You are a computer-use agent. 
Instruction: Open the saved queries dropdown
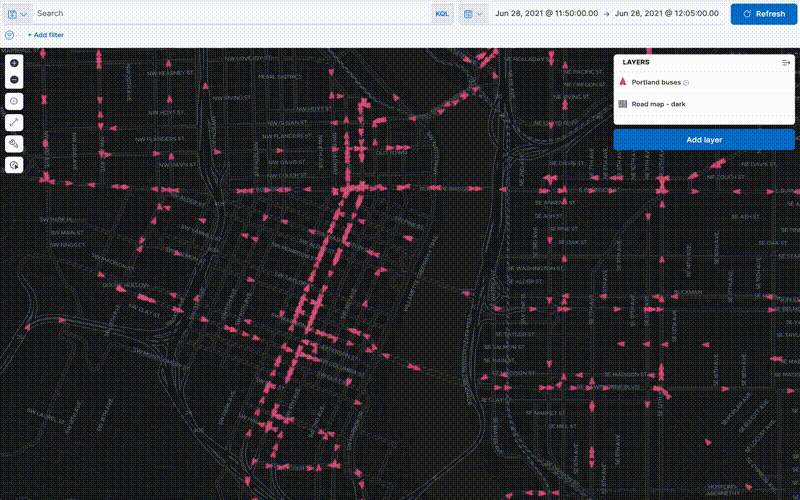(x=17, y=14)
